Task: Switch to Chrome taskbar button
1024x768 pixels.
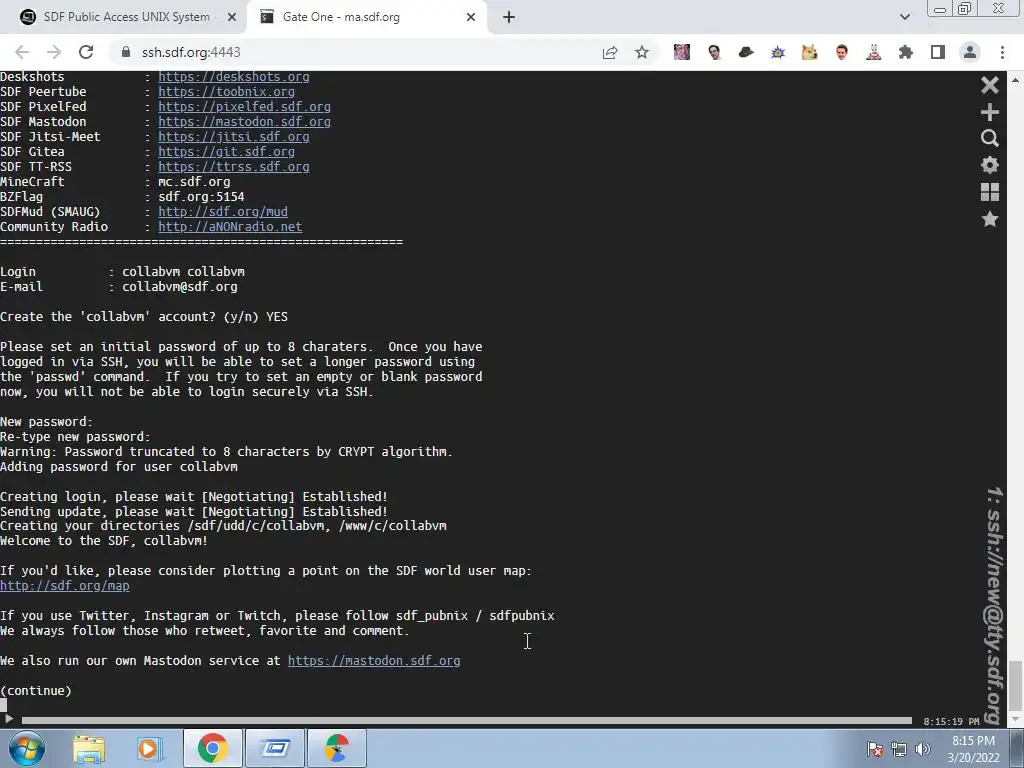Action: (212, 748)
